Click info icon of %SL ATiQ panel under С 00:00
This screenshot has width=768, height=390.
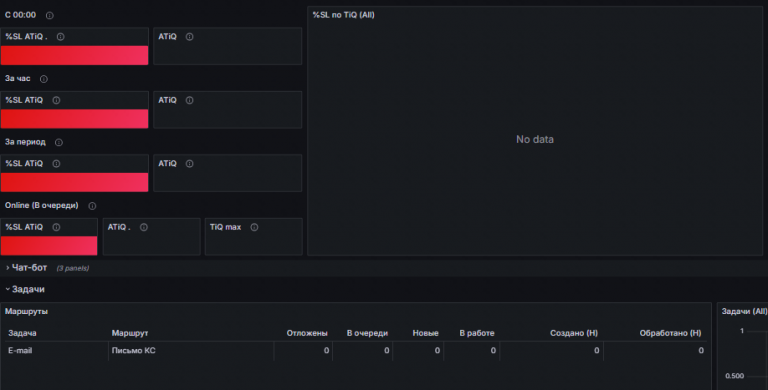60,37
